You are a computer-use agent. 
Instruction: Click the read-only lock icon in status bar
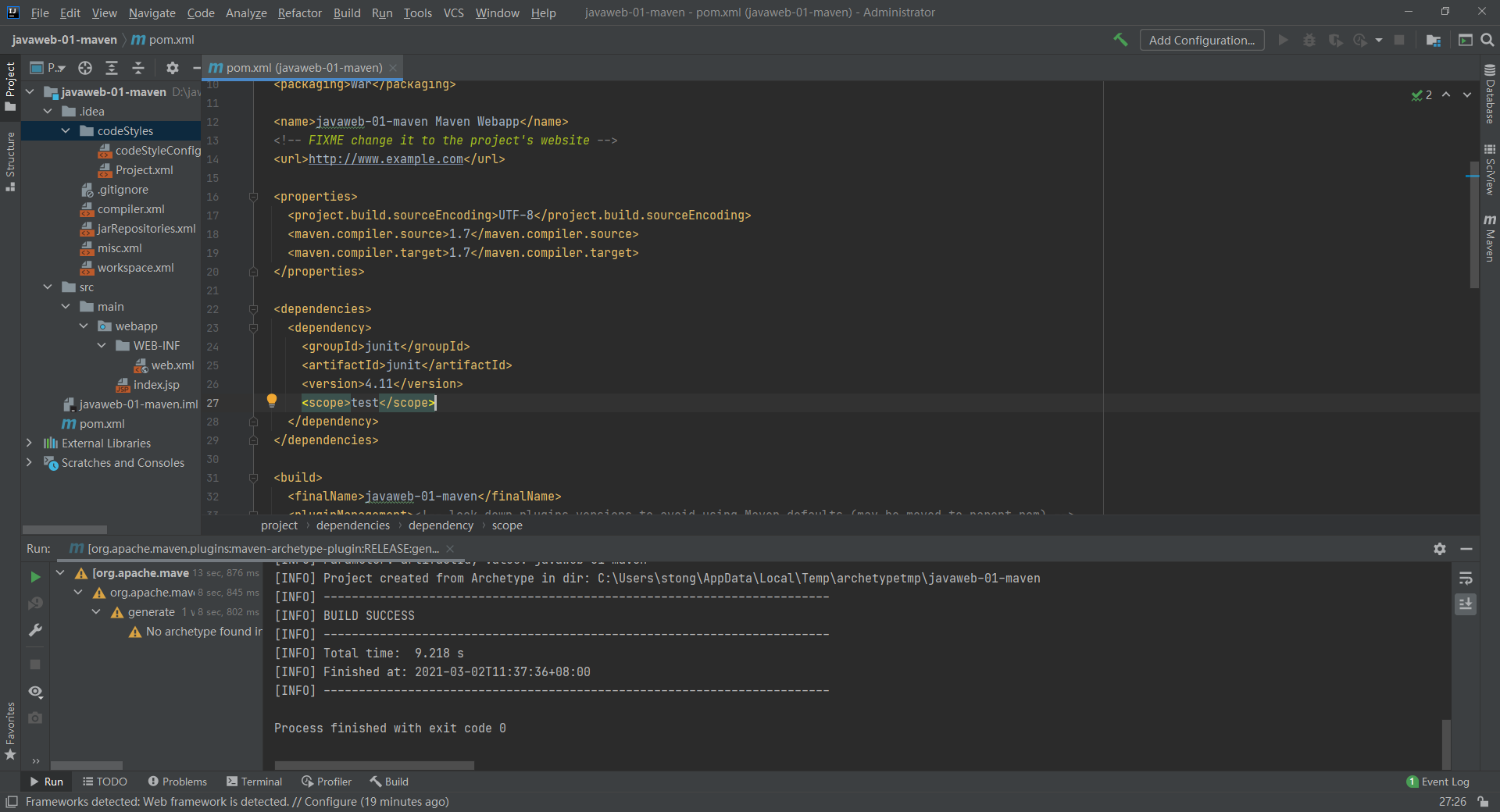(1483, 802)
